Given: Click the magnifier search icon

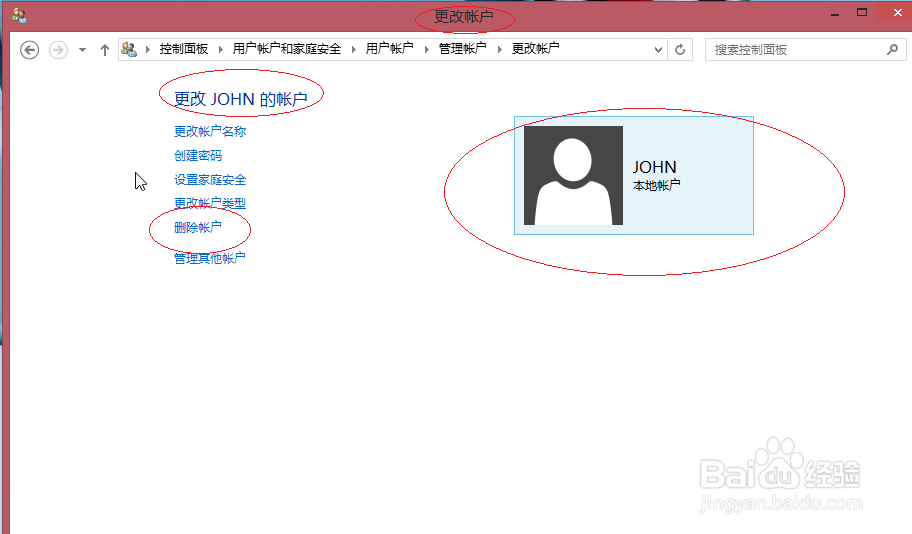Looking at the screenshot, I should pos(892,50).
